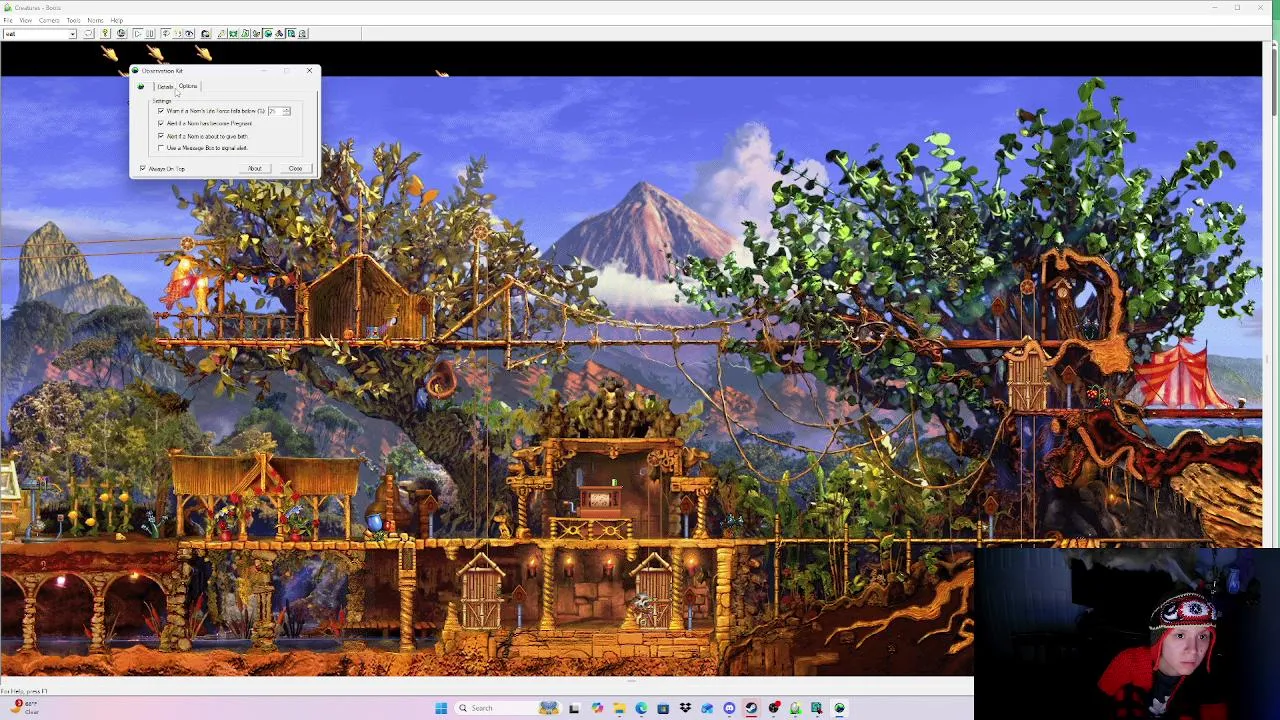1280x720 pixels.
Task: Toggle Alert if Norn has become Pregnant
Action: pyautogui.click(x=161, y=123)
